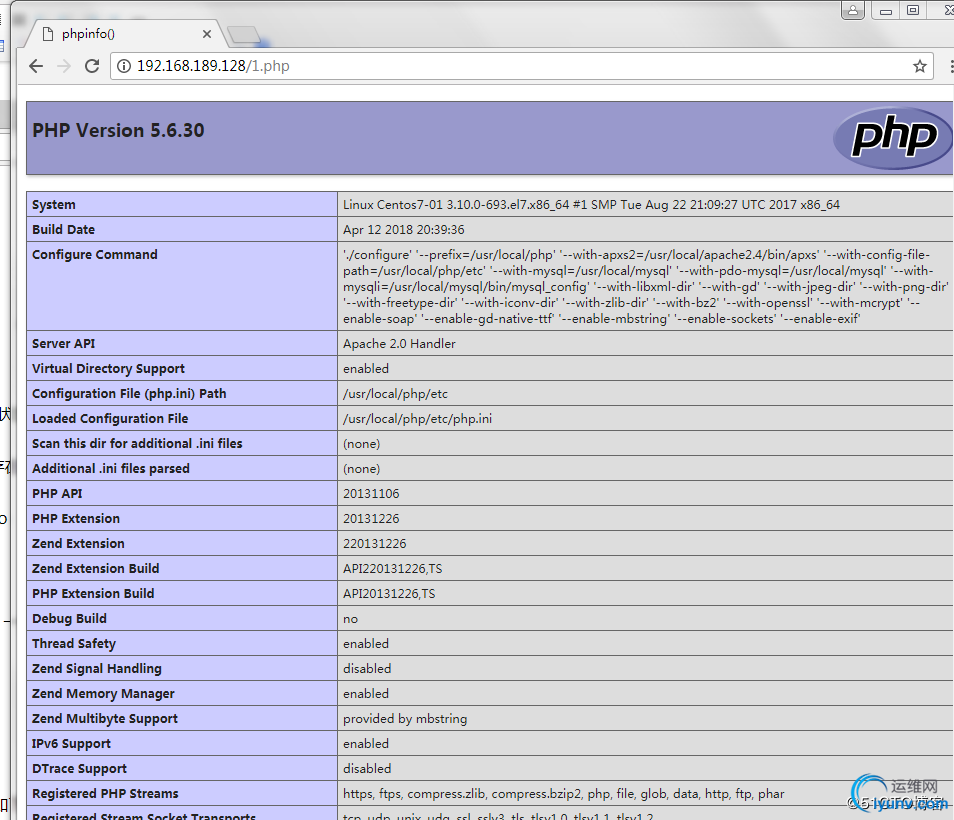This screenshot has height=820, width=954.
Task: Click the browser forward arrow
Action: tap(64, 66)
